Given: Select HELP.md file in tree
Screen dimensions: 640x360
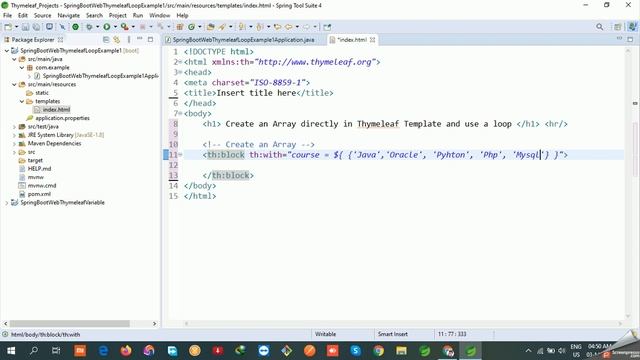Looking at the screenshot, I should (x=39, y=169).
